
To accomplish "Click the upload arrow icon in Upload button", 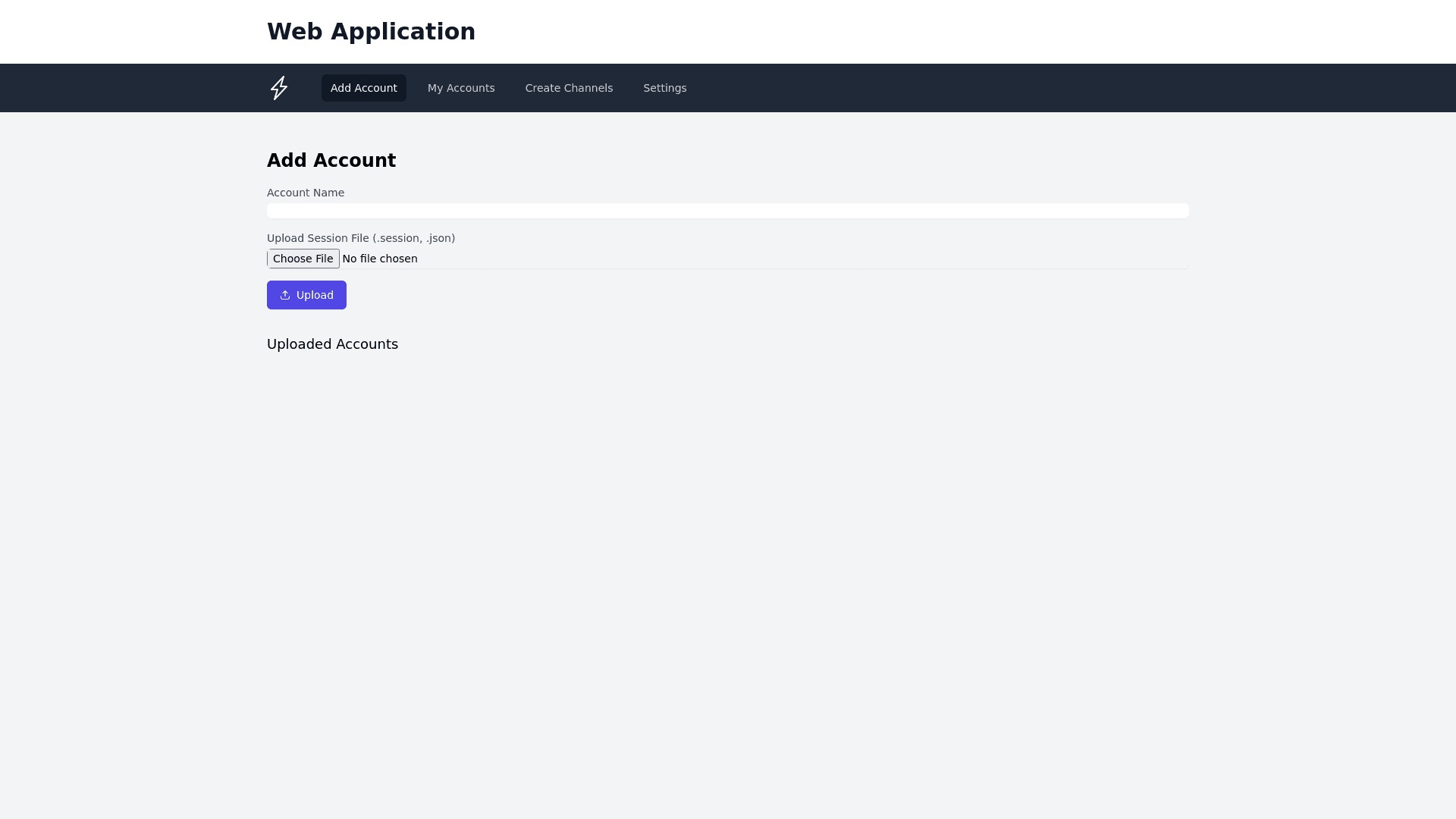I will point(285,295).
